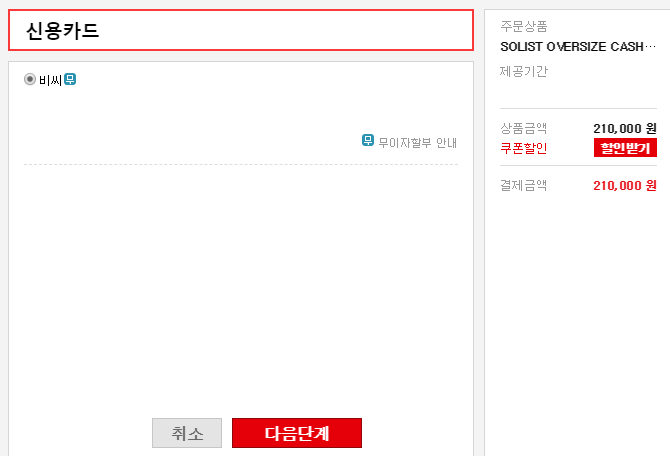Viewport: 670px width, 456px height.
Task: Click the 무 icon beside 무이자할부 안내
Action: [368, 141]
